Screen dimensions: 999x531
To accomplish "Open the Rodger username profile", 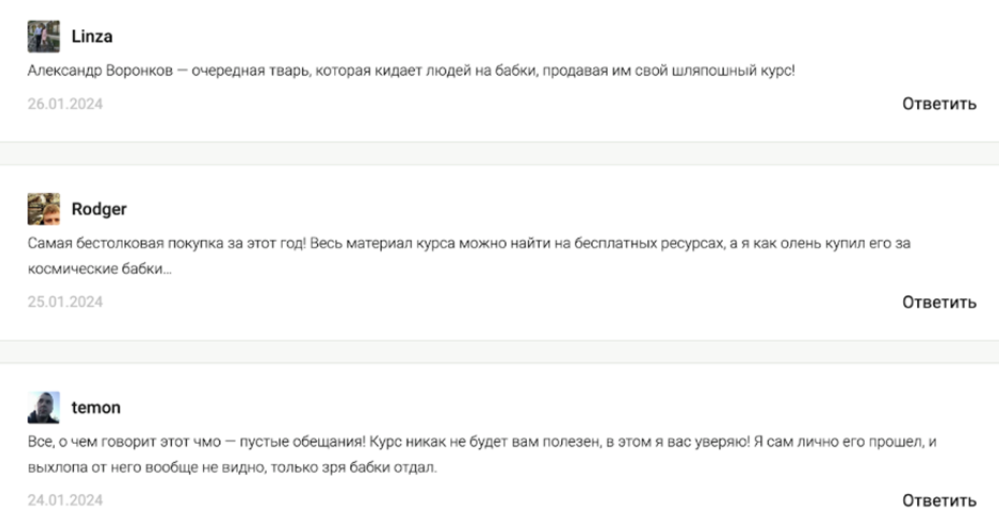I will pyautogui.click(x=99, y=209).
